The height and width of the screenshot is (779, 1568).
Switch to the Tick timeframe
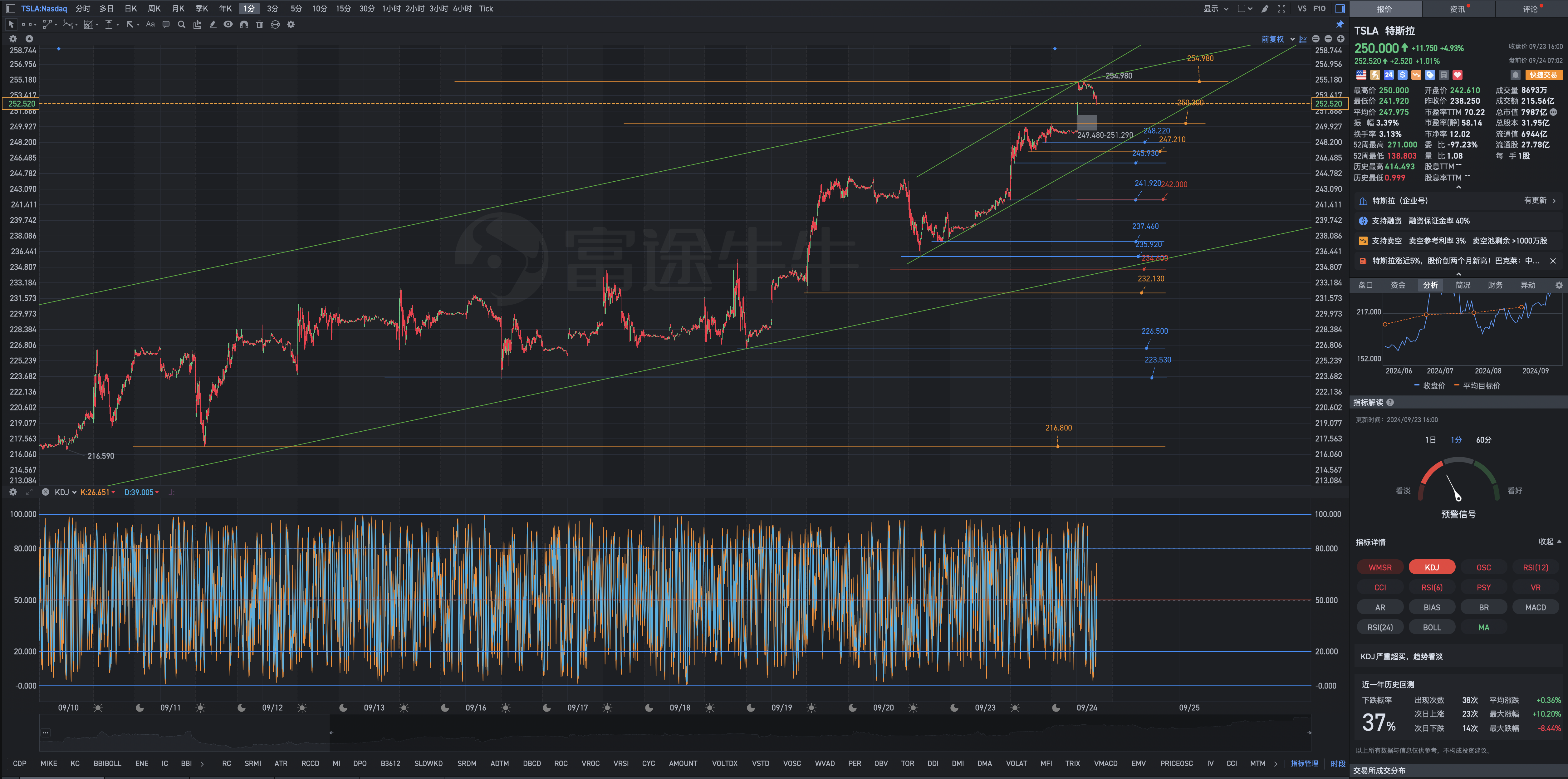486,8
